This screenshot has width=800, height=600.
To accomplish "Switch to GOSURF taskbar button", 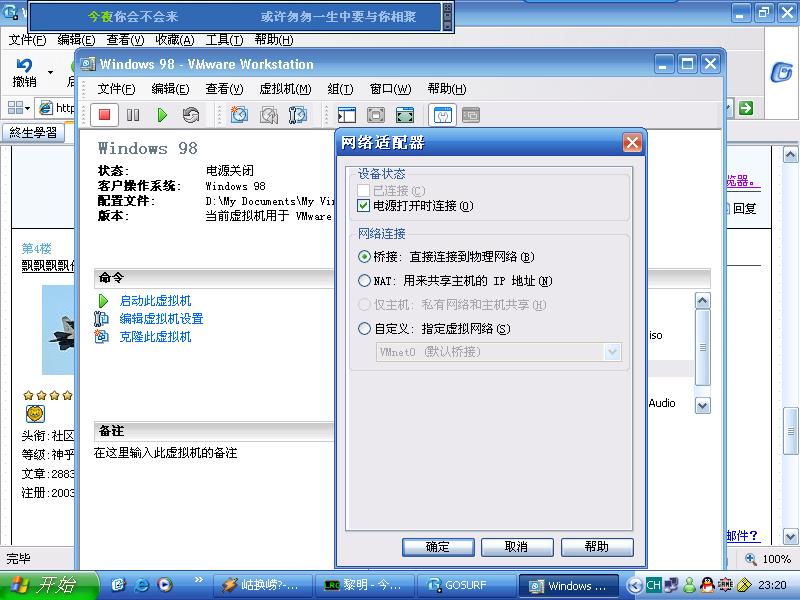I will pyautogui.click(x=465, y=585).
